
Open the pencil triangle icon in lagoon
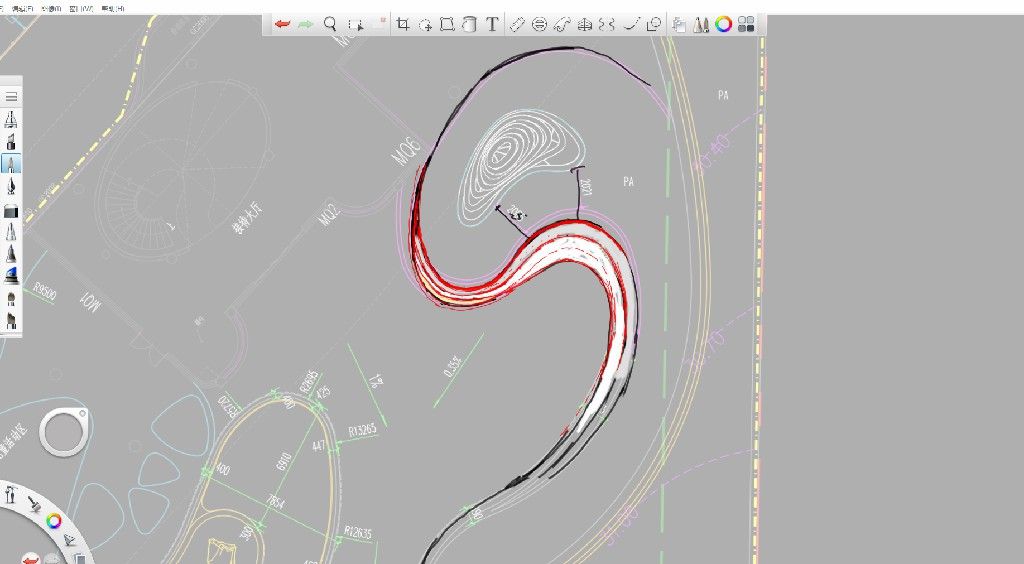point(69,540)
